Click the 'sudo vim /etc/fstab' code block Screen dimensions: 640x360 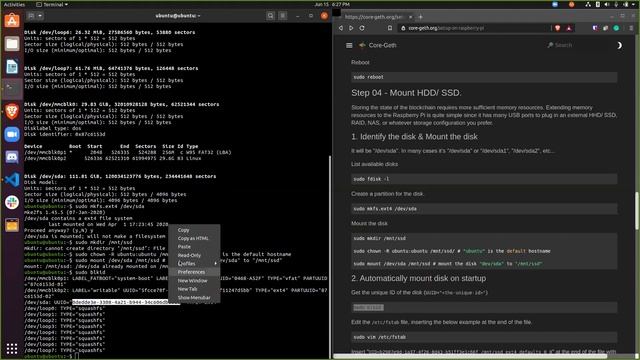pyautogui.click(x=484, y=337)
